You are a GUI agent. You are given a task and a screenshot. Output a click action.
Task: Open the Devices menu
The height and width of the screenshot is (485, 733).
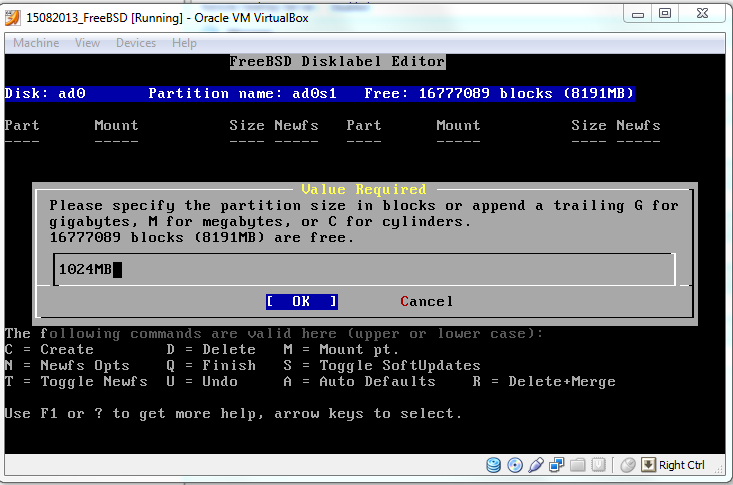[x=136, y=43]
